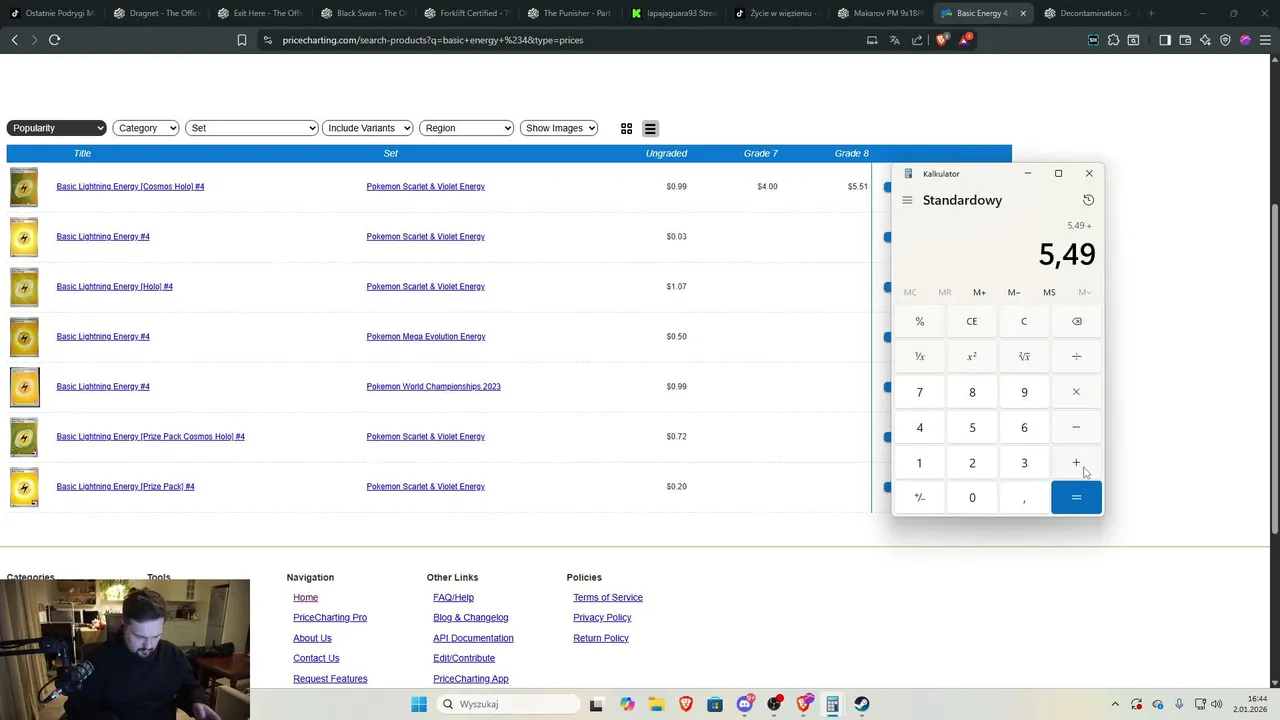Sort the table by Ungraded column

666,153
